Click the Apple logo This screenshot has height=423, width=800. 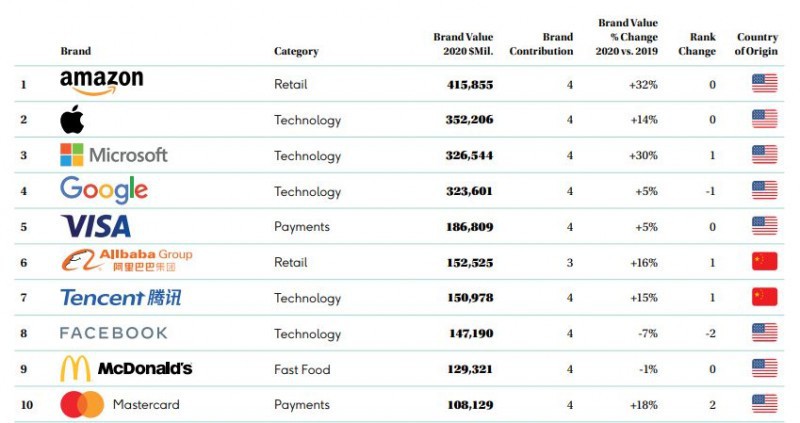72,120
